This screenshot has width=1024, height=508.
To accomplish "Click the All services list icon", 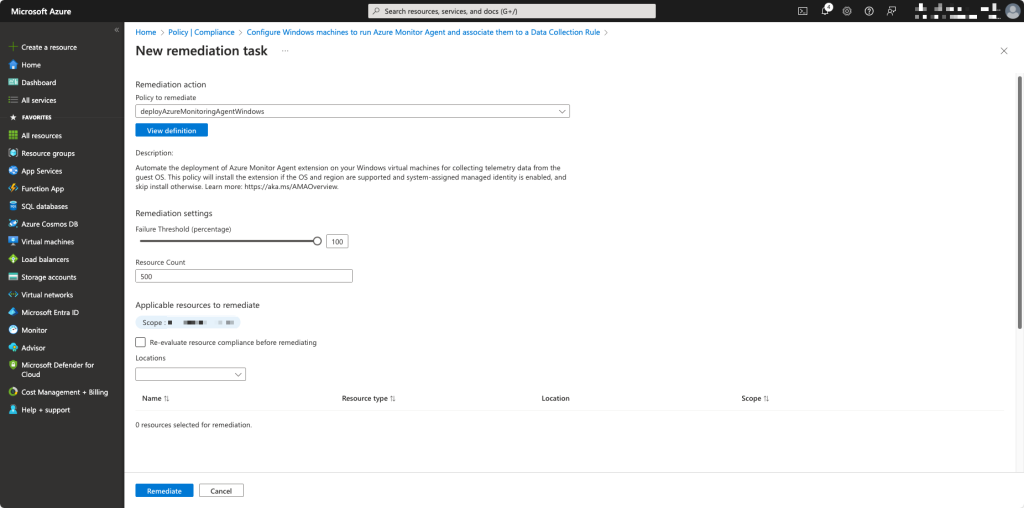I will coord(12,100).
